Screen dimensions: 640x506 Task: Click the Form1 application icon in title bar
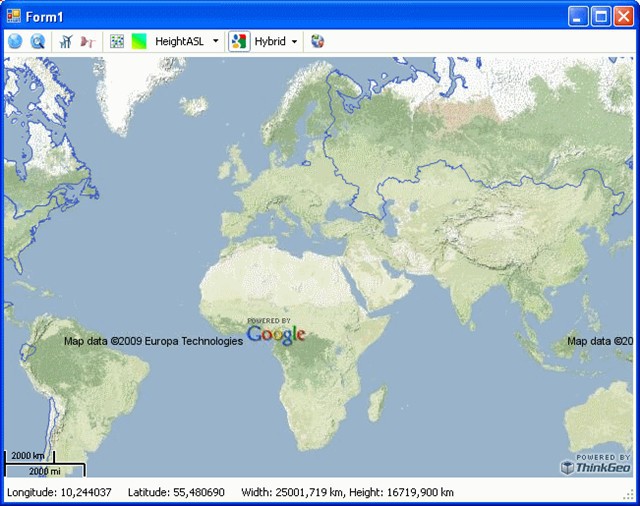[x=13, y=17]
